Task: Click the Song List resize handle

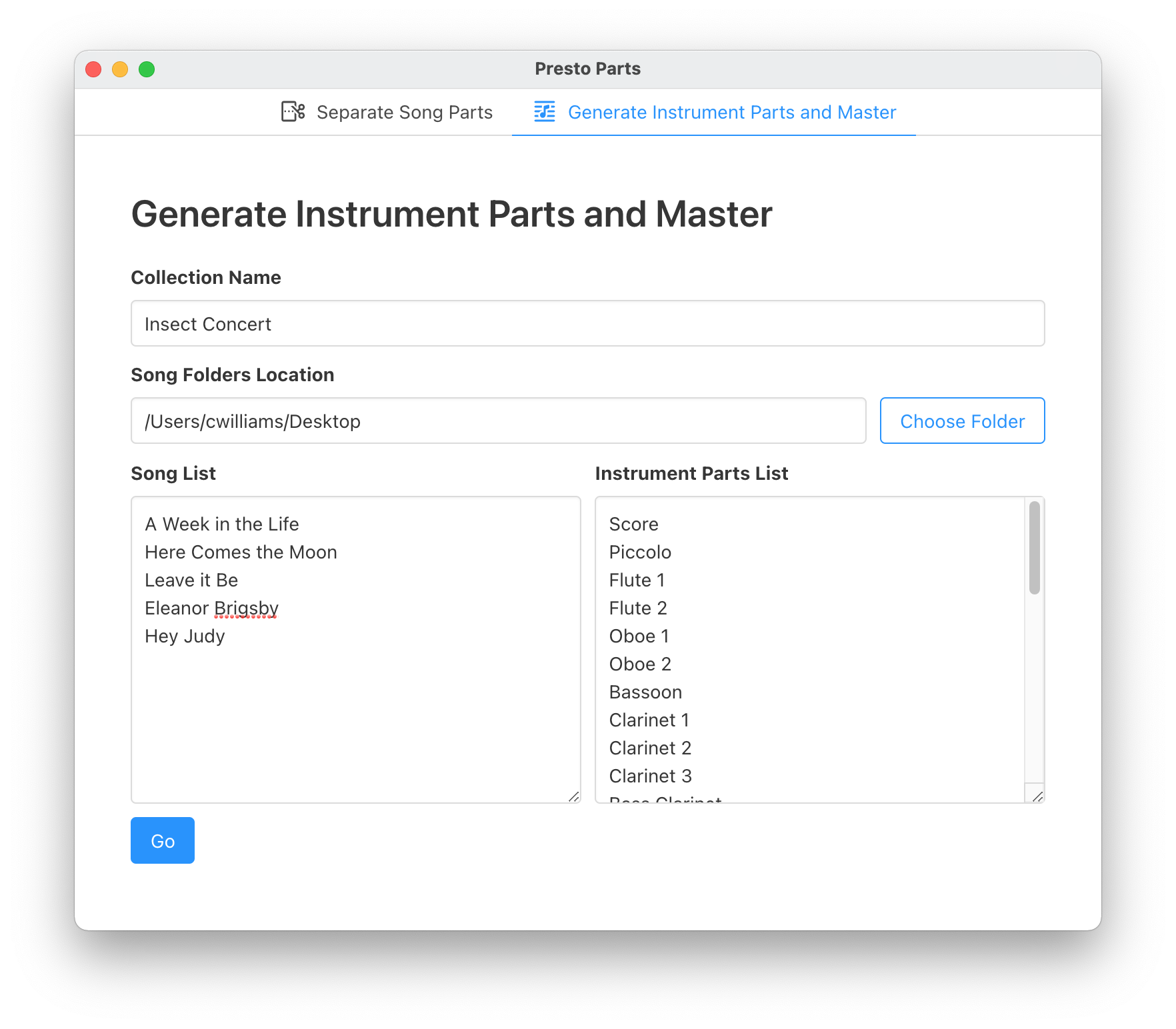Action: pos(574,796)
